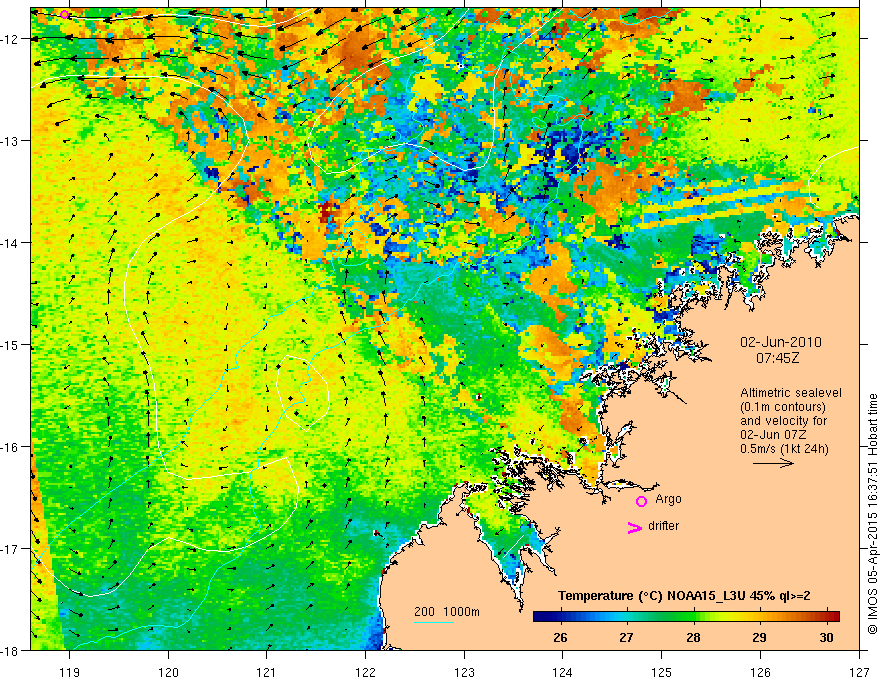Click the '02-Jun-2010' date label
Viewport: 880px width, 680px height.
point(781,342)
